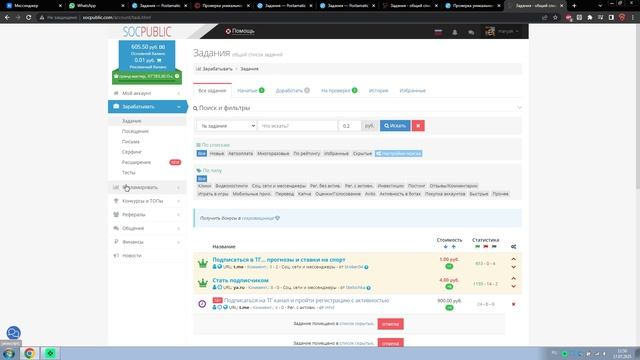Select Задания in the sidebar
This screenshot has width=640, height=360.
pos(131,121)
